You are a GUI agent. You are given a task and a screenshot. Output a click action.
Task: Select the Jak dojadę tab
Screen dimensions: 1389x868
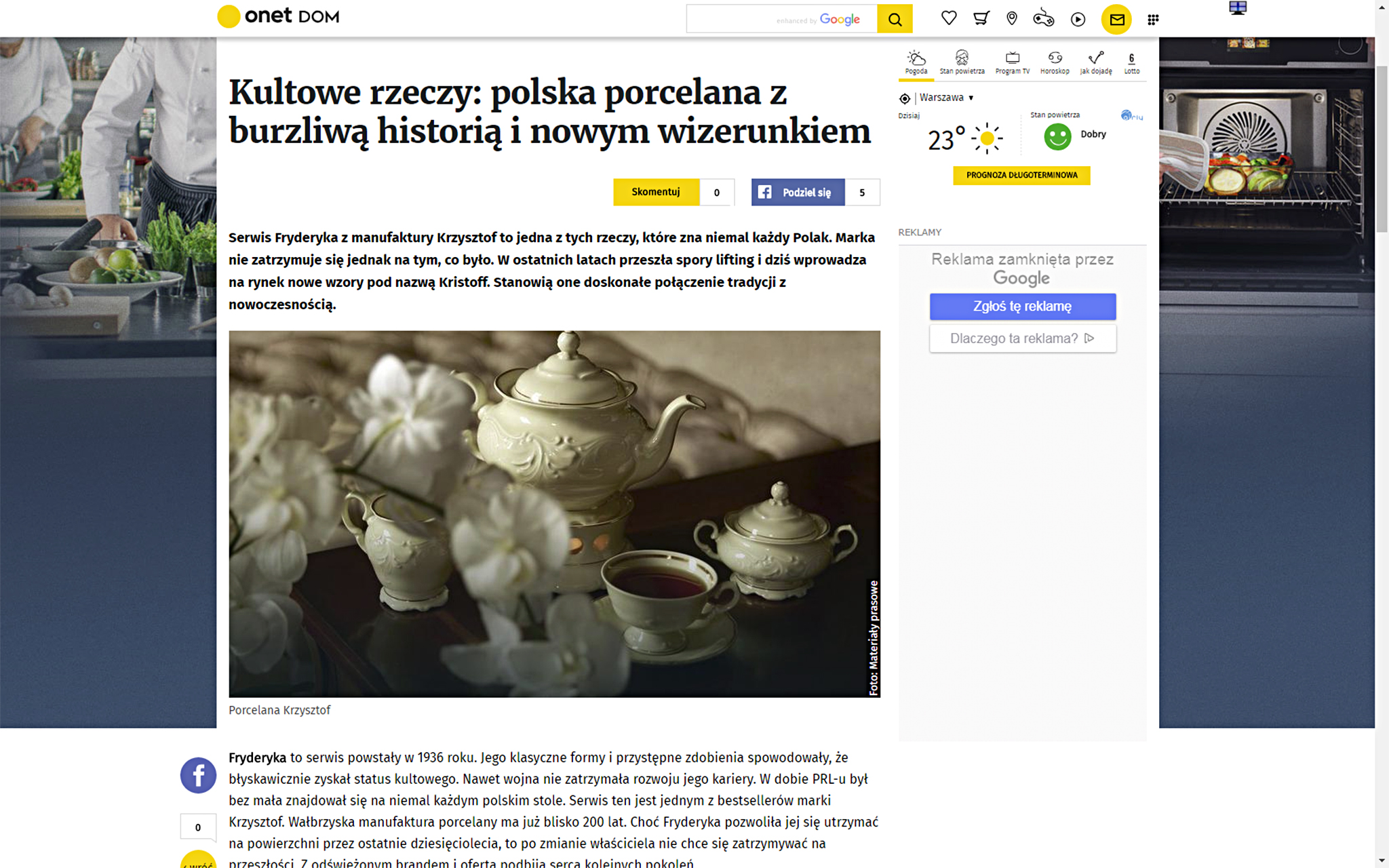pyautogui.click(x=1096, y=62)
